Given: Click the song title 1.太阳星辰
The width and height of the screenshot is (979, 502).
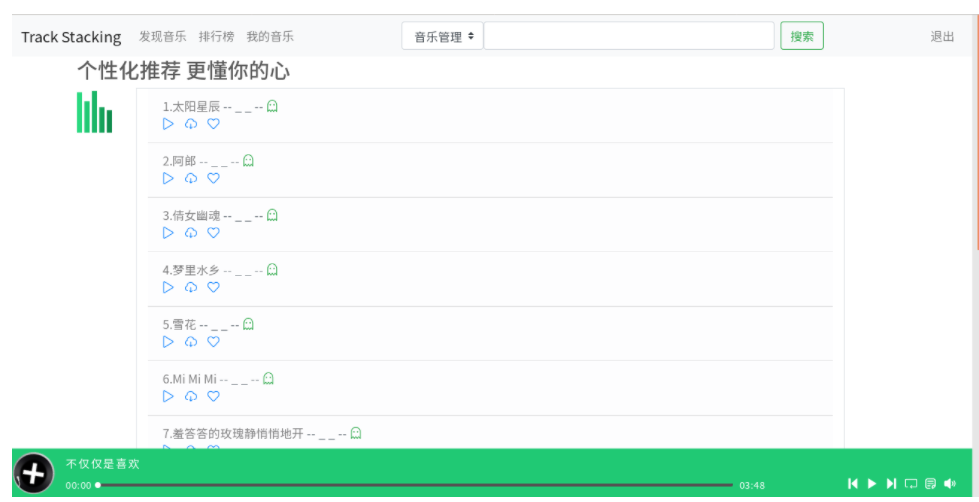Looking at the screenshot, I should tap(191, 107).
